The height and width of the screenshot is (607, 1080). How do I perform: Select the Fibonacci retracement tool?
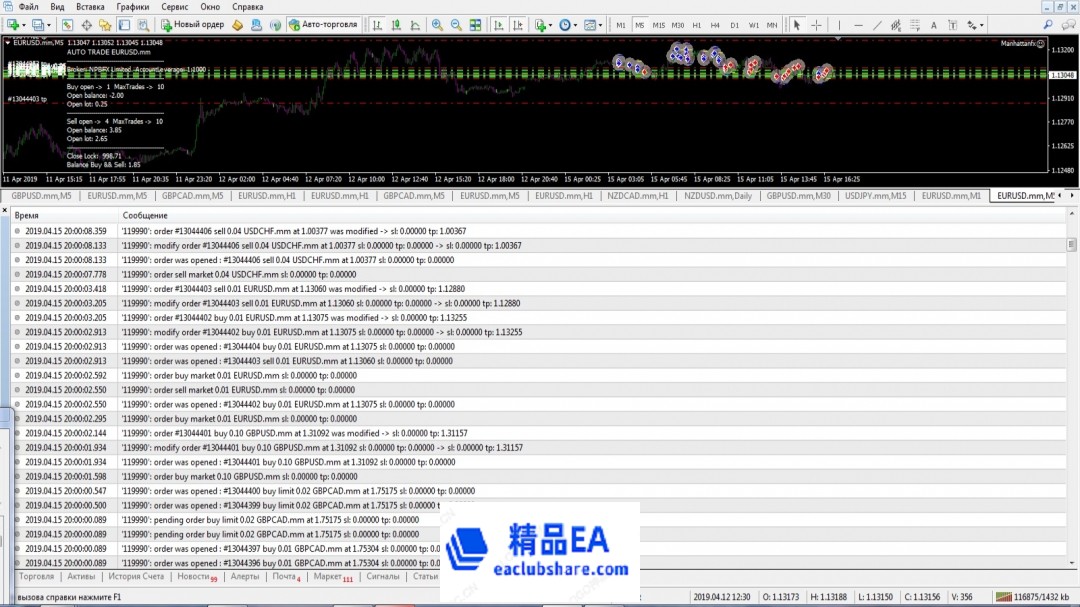coord(915,25)
